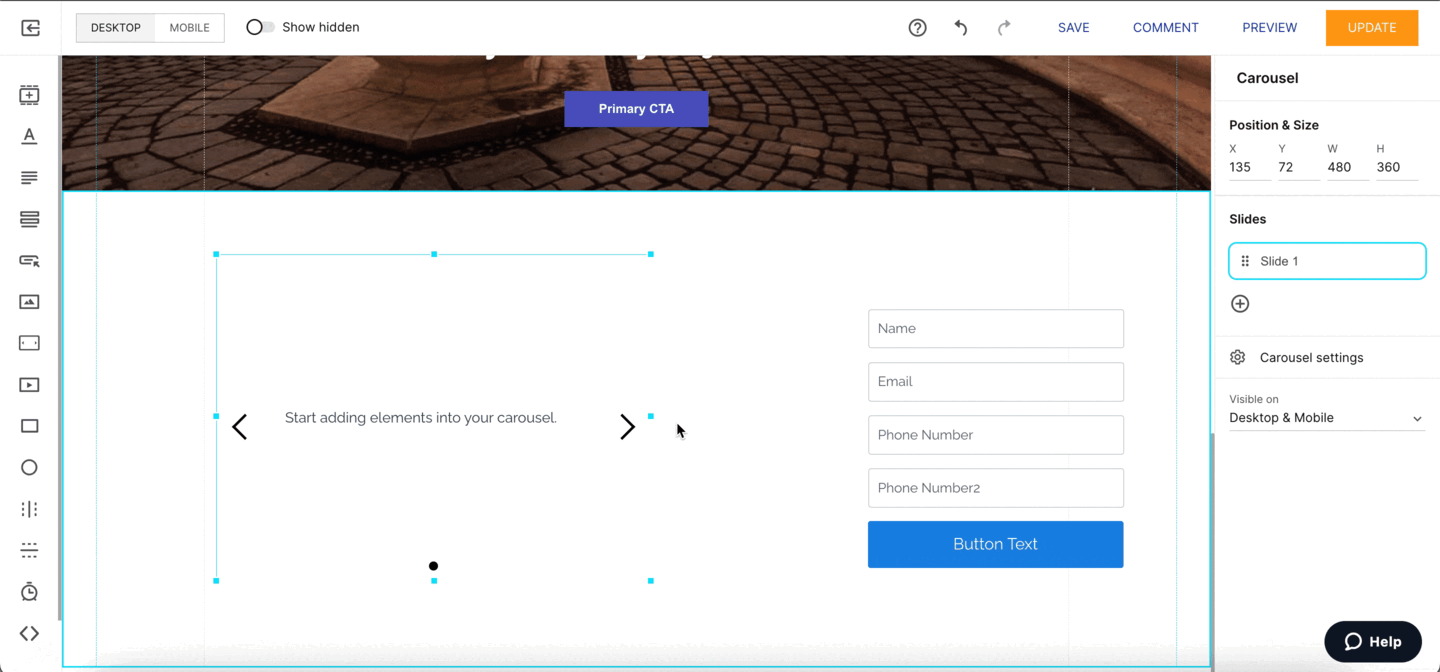Add a new slide with plus icon

tap(1240, 304)
